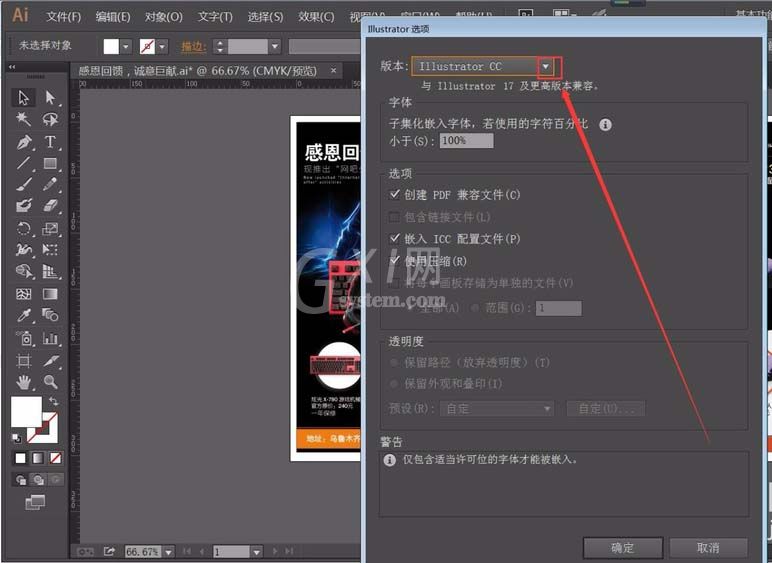This screenshot has width=772, height=563.
Task: Open the 版本 Illustrator CC dropdown
Action: click(x=546, y=66)
